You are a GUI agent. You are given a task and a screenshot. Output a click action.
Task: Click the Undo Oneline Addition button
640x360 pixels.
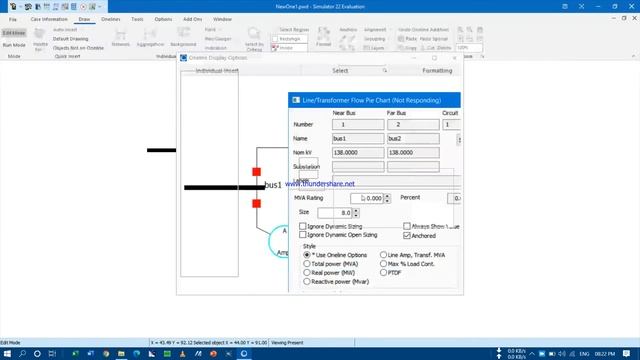coord(424,30)
